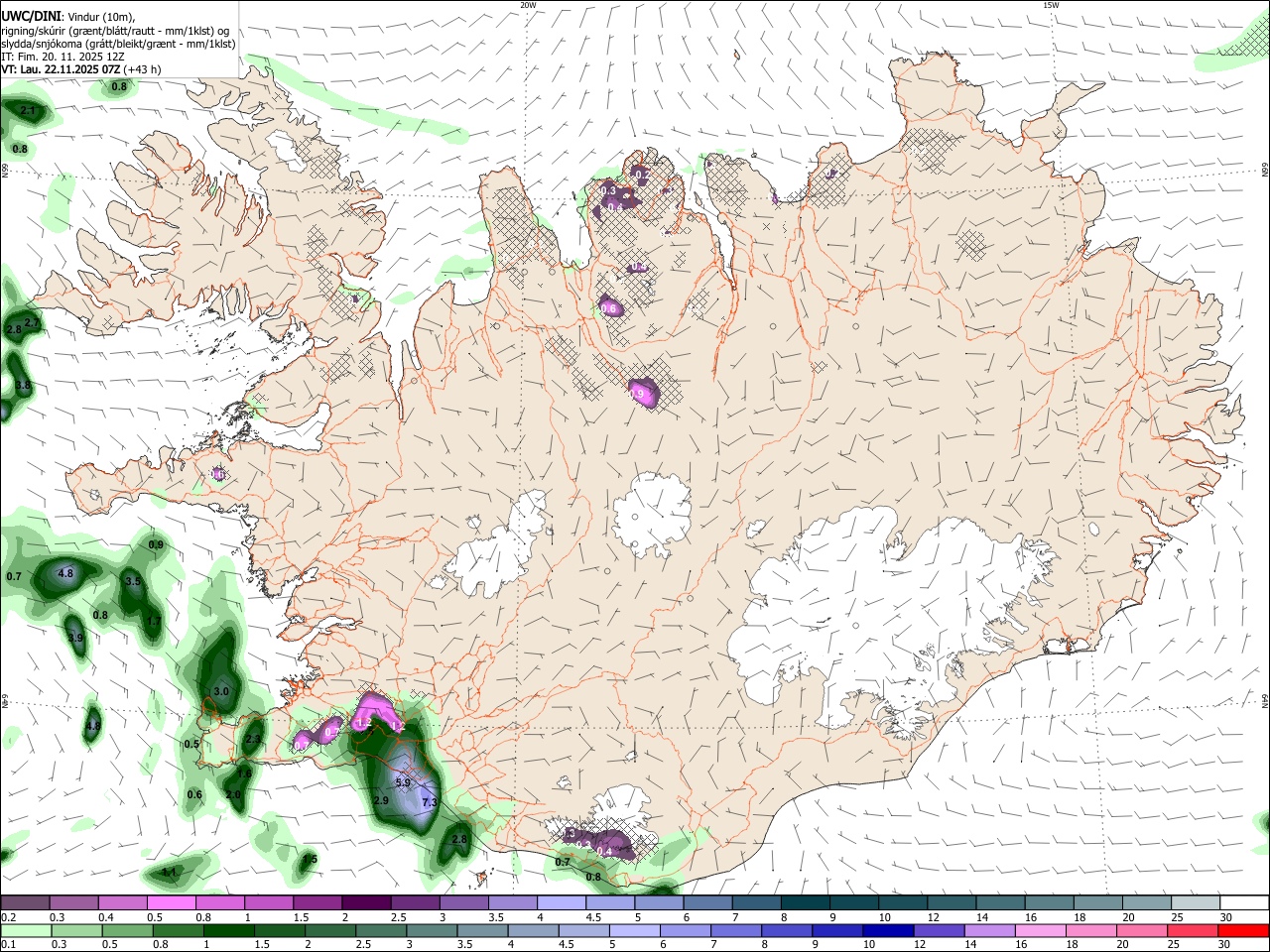Select the dark navy swatch between 10 and 12
The height and width of the screenshot is (952, 1270).
(887, 931)
